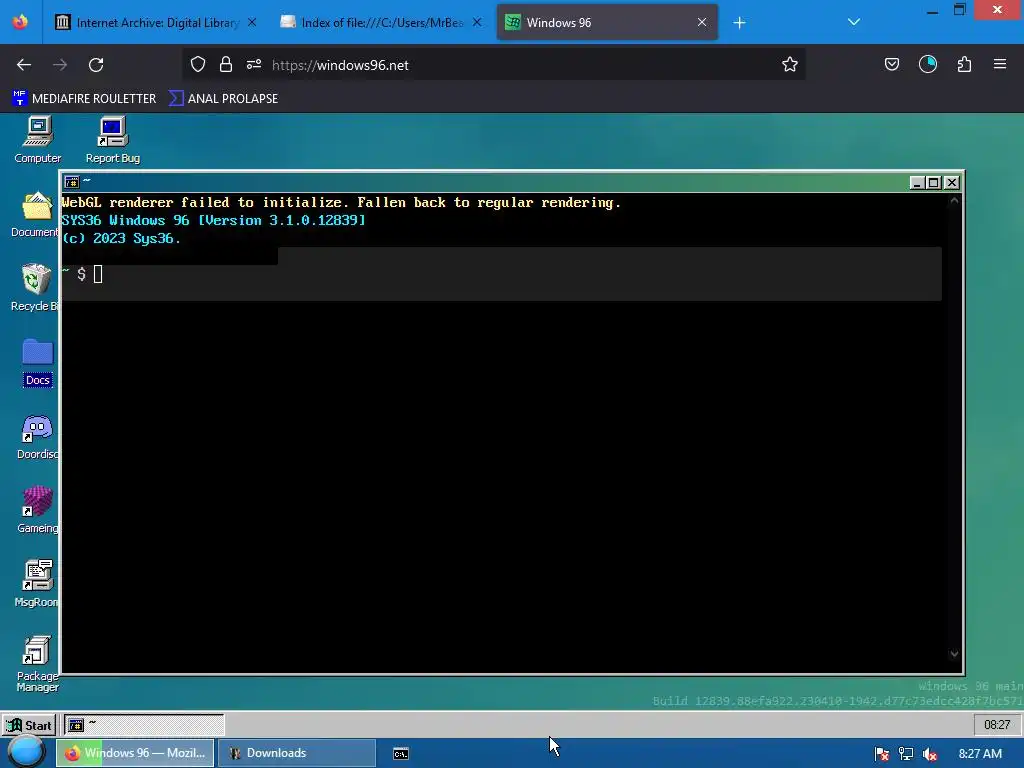Open the Pocket save icon
This screenshot has height=768, width=1024.
(x=892, y=65)
